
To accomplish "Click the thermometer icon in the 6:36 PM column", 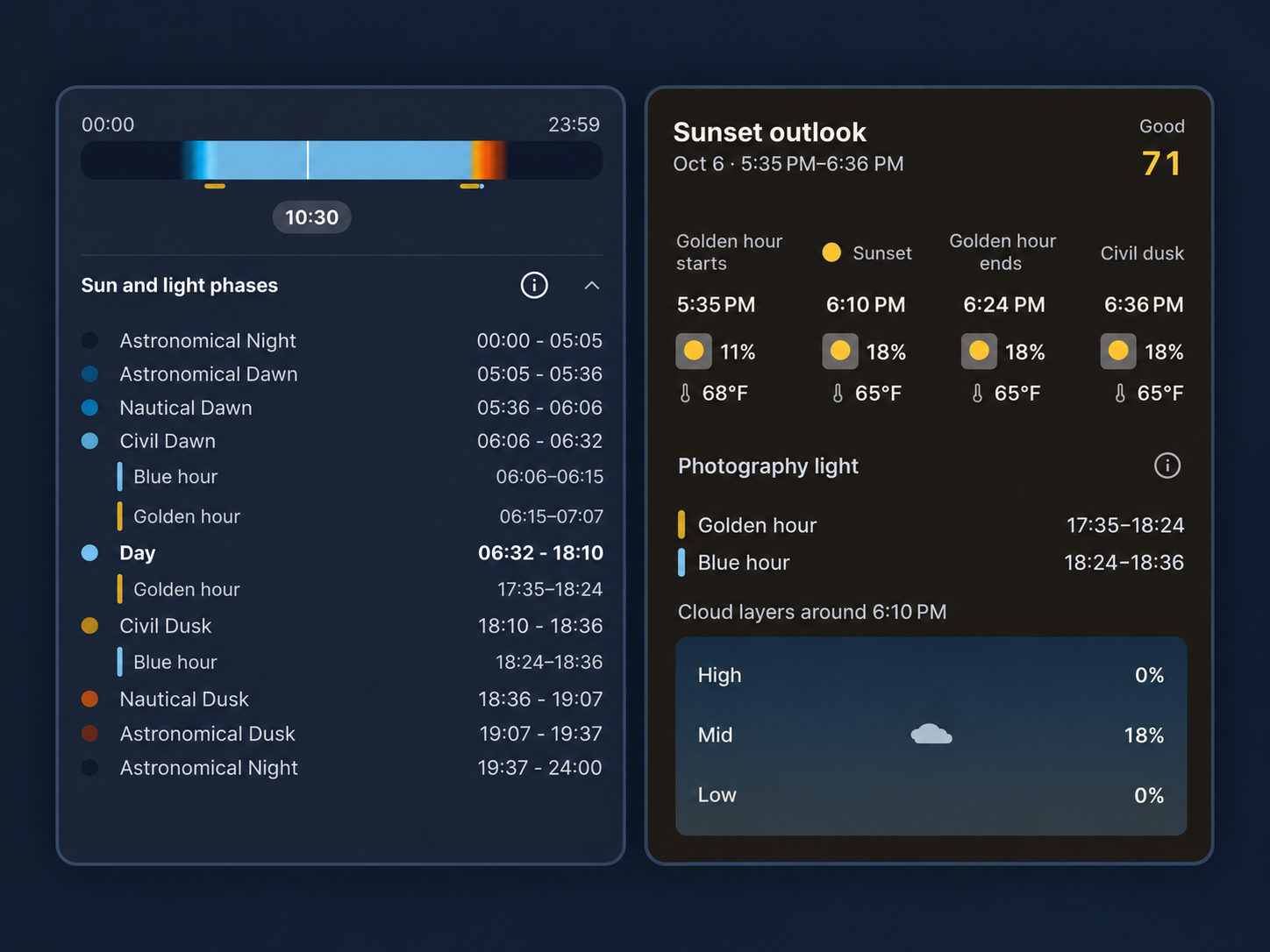I will [x=1120, y=394].
